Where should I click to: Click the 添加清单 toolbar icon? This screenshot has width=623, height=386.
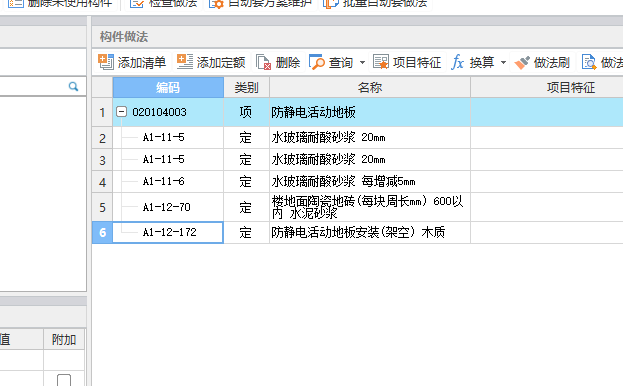coord(106,62)
